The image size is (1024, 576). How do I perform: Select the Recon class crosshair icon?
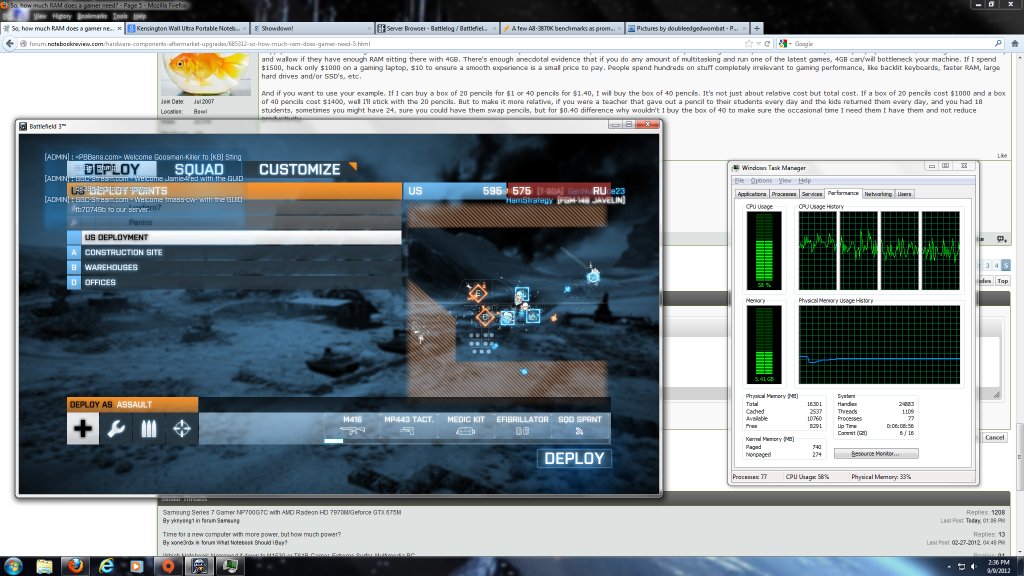(x=182, y=428)
